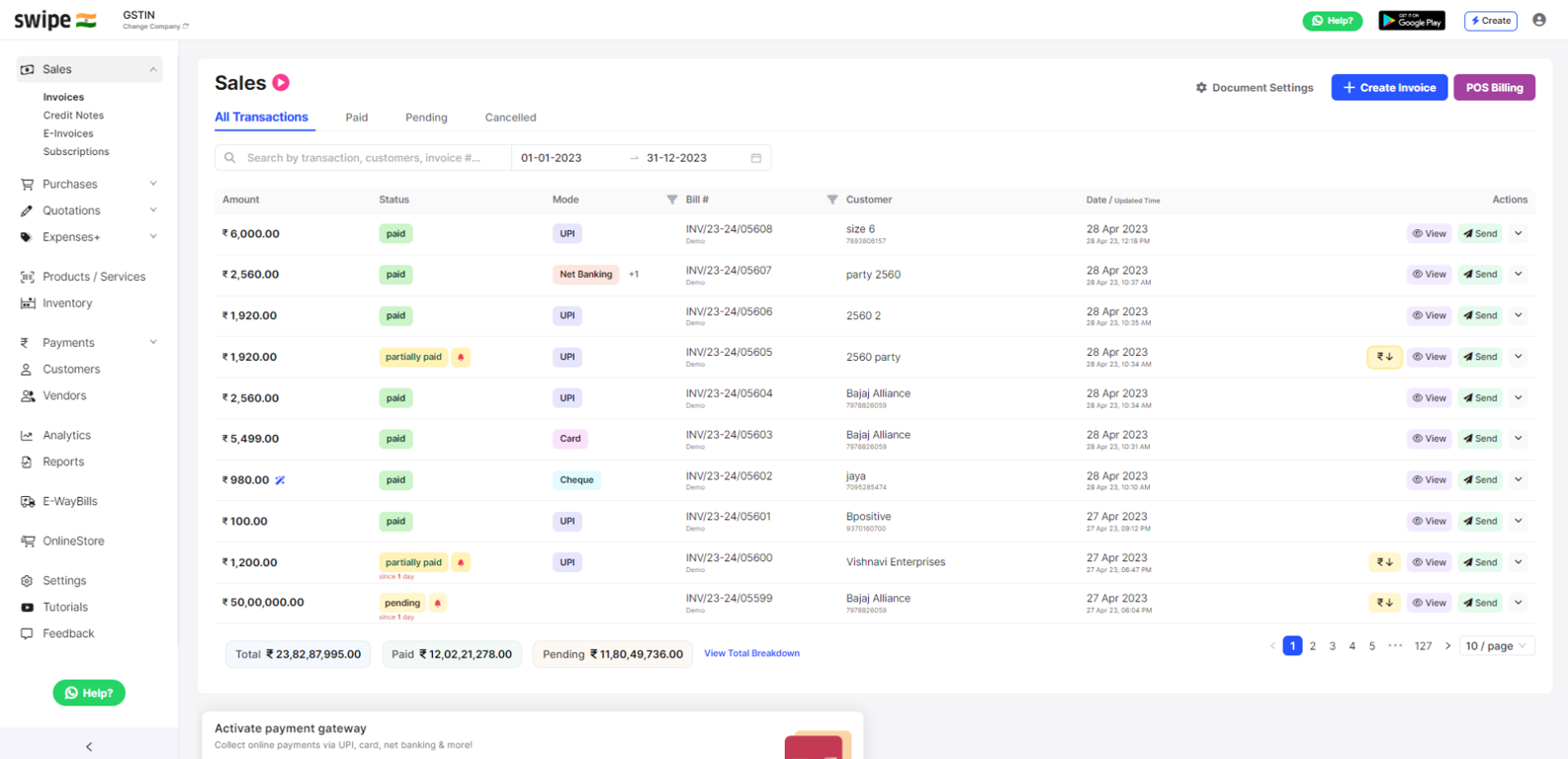This screenshot has height=759, width=1568.
Task: Open the View Total Breakdown link
Action: tap(751, 653)
